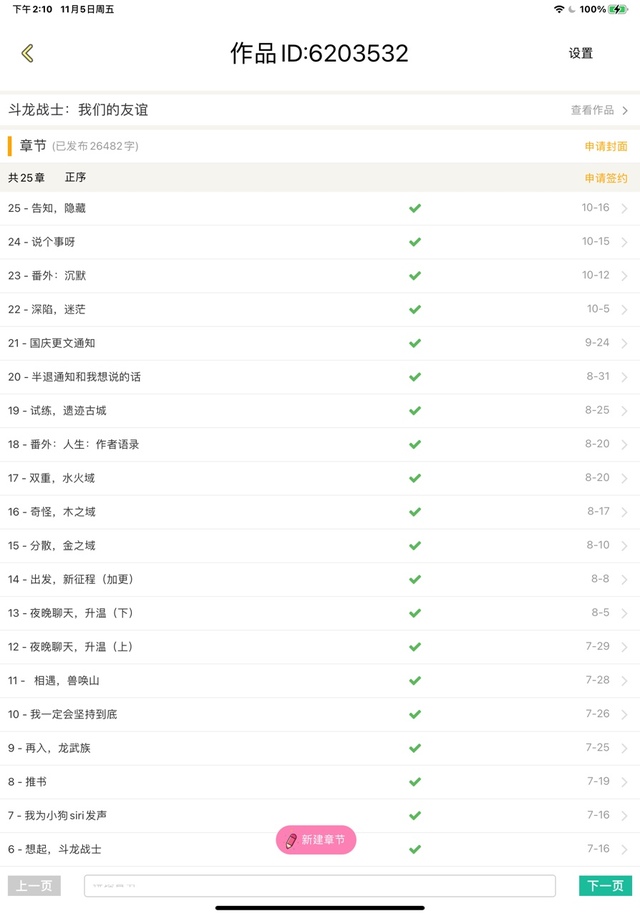
Task: Click green checkmark for chapter 8 推书
Action: [x=415, y=782]
